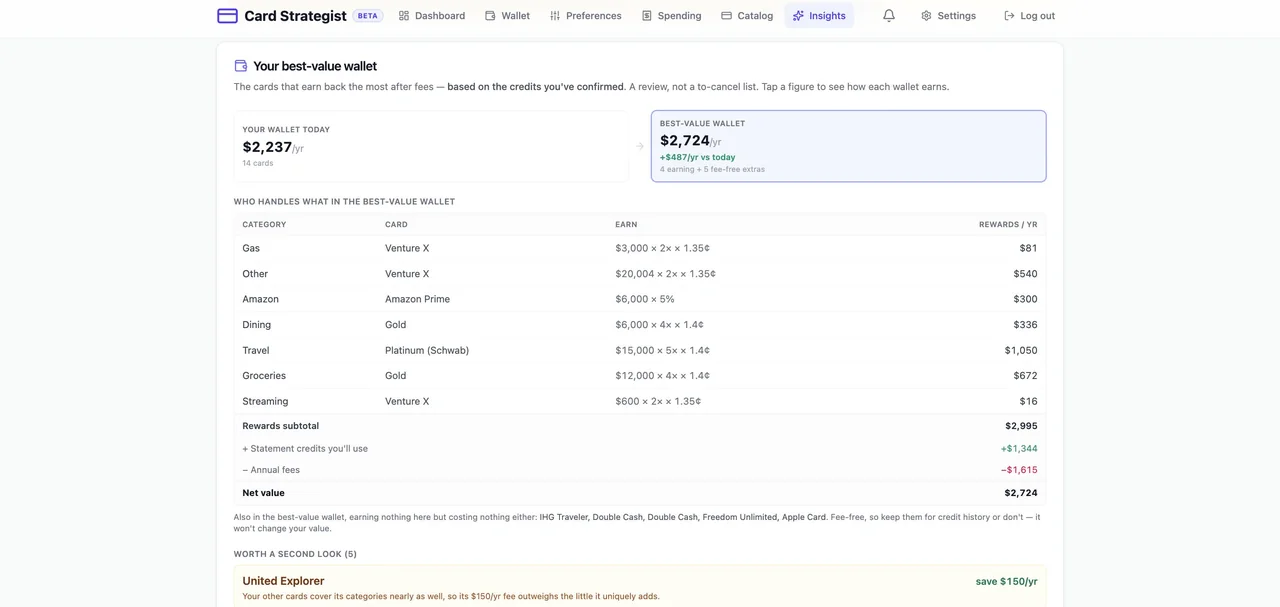Open Settings from the top navigation
Viewport: 1280px width, 607px height.
click(x=948, y=16)
